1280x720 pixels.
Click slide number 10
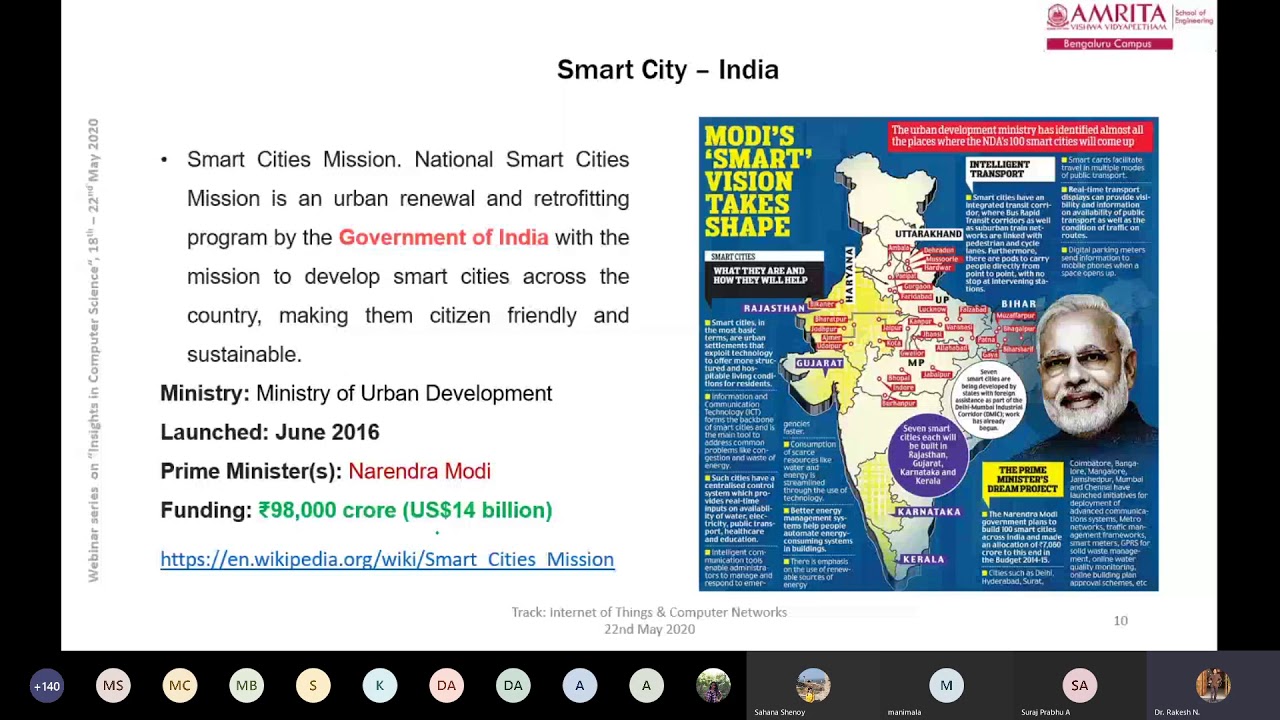point(1121,621)
